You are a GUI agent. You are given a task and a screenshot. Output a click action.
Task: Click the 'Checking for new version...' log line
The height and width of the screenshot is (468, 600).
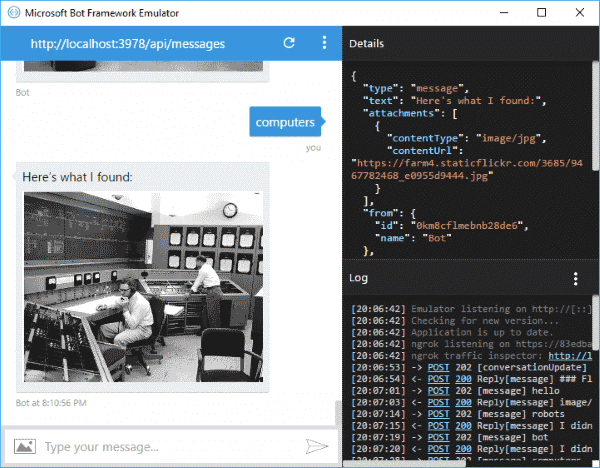point(455,321)
